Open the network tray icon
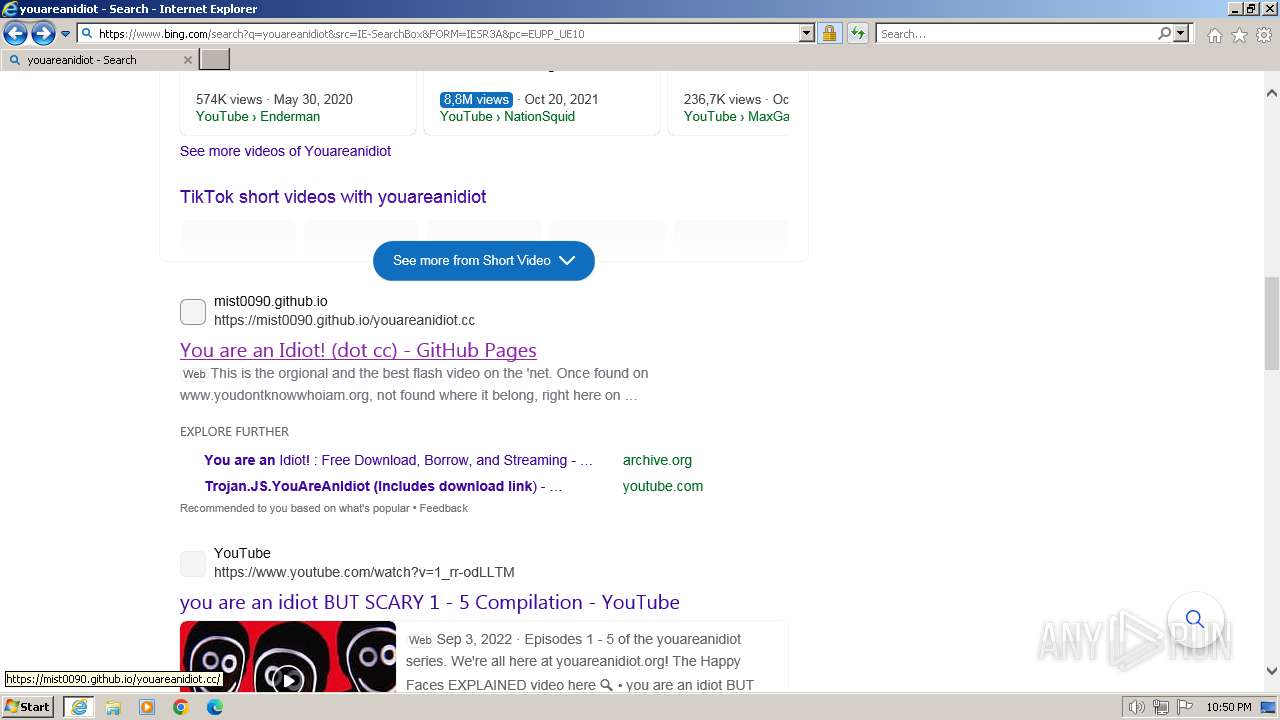Image resolution: width=1280 pixels, height=720 pixels. coord(1161,707)
